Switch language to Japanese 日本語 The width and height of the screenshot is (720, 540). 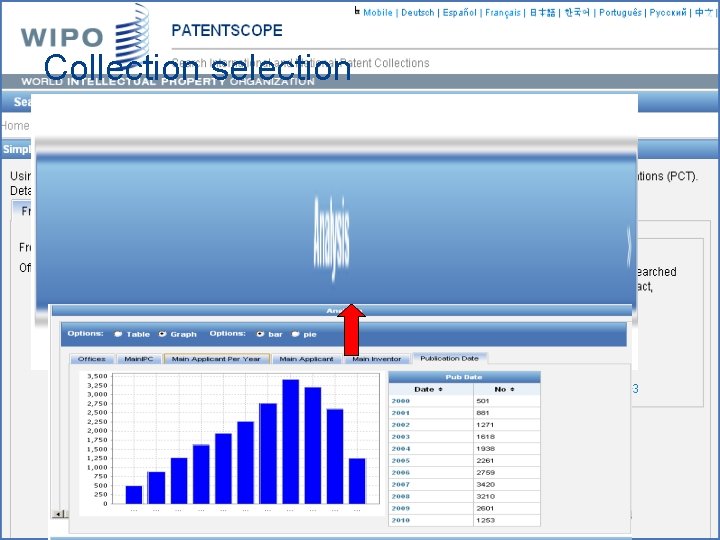(542, 13)
